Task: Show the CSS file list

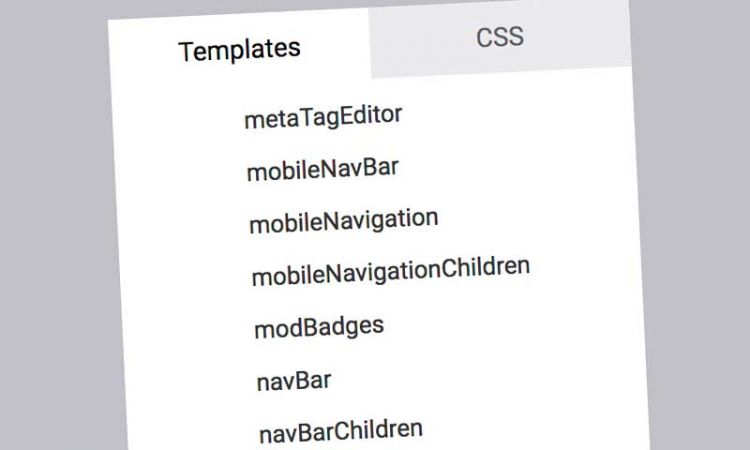Action: coord(500,38)
